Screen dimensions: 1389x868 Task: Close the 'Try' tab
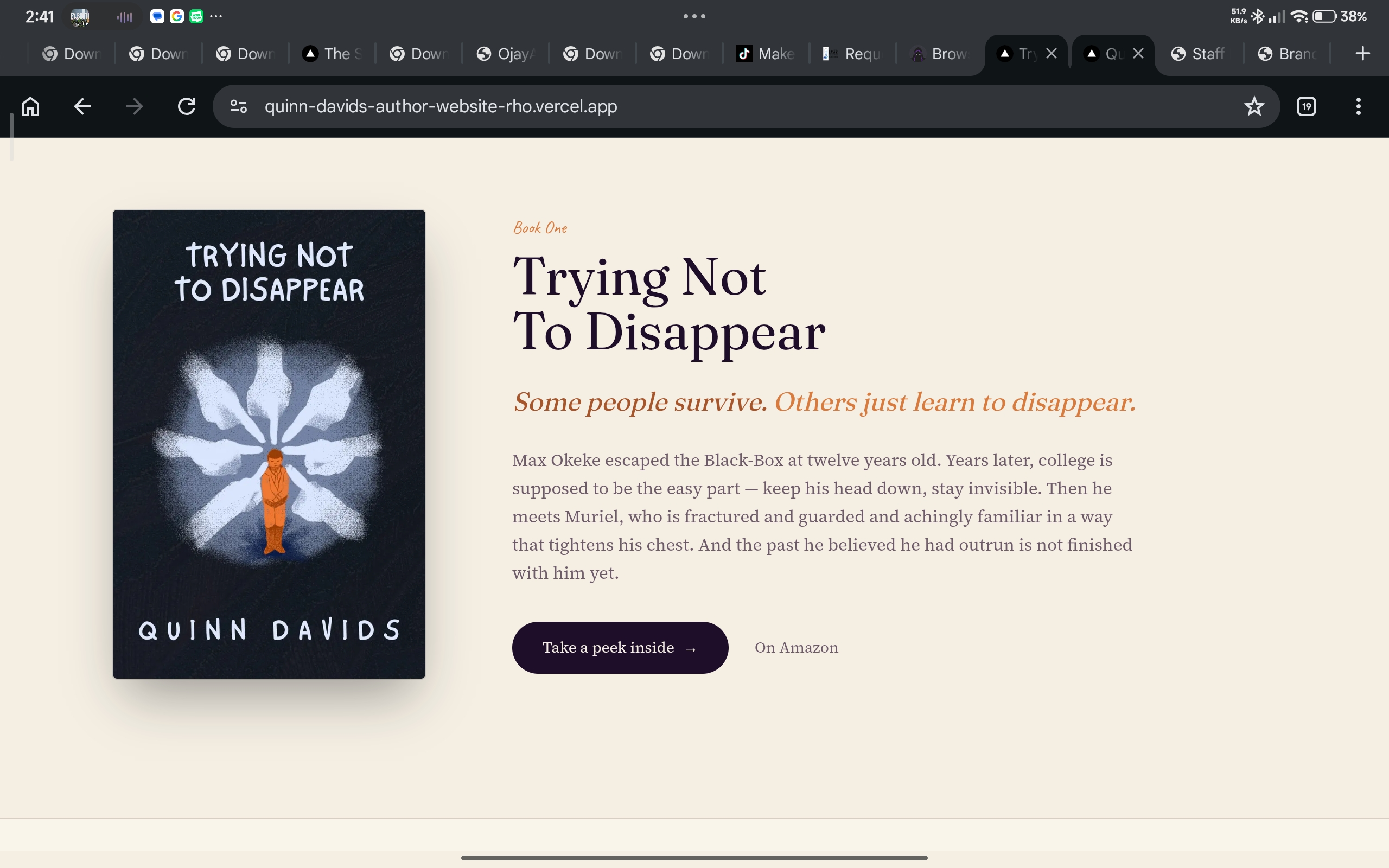(1052, 53)
